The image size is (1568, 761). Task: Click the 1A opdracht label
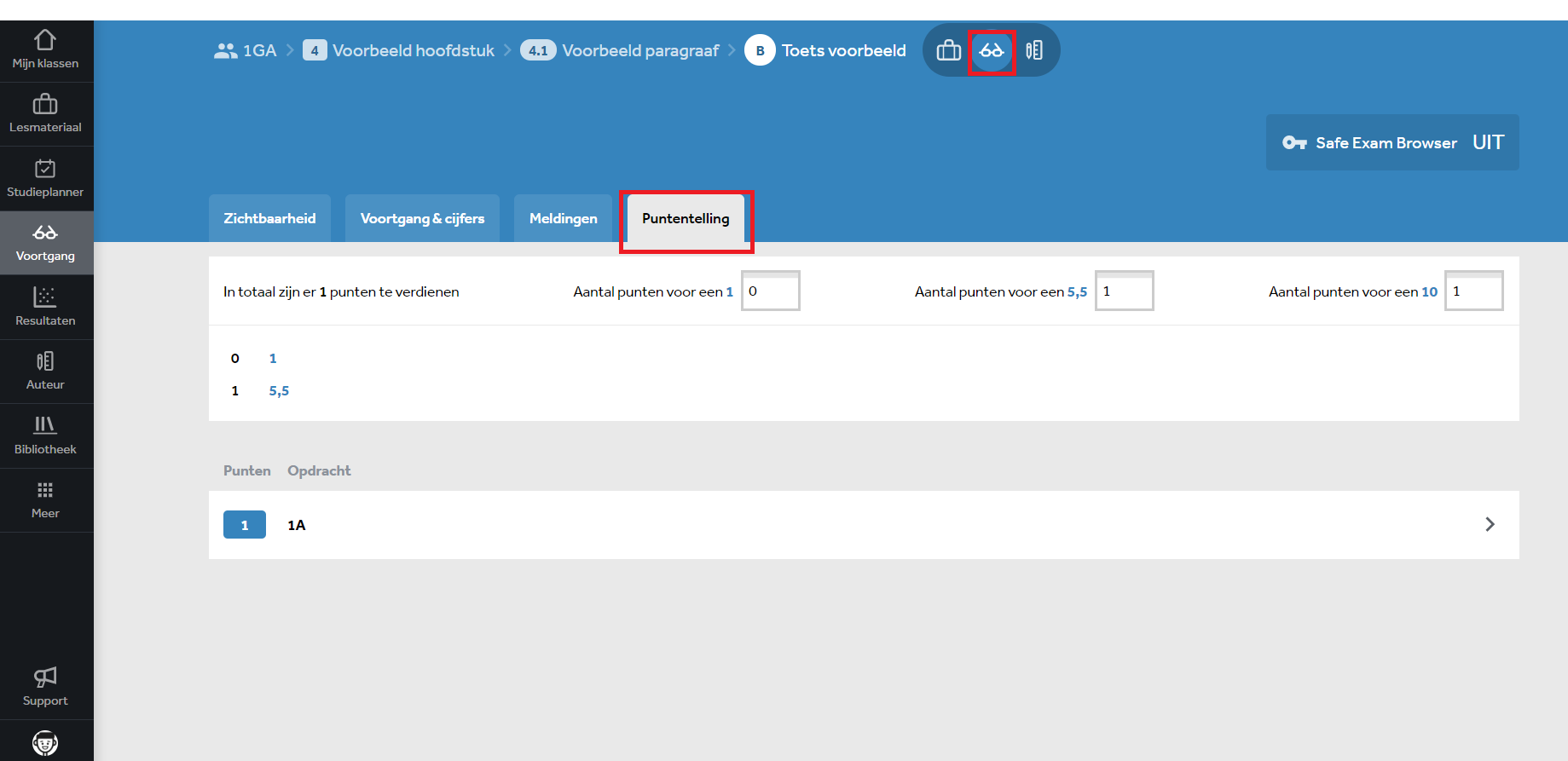click(x=297, y=525)
